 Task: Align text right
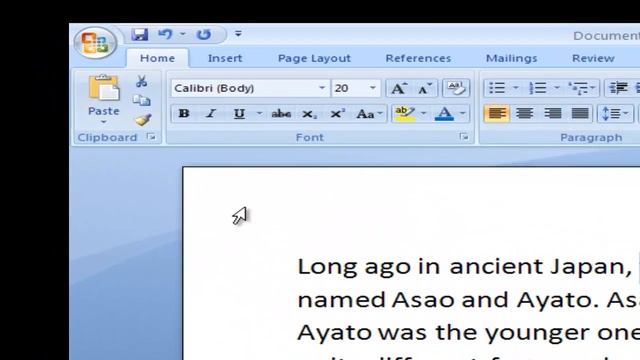coord(552,113)
